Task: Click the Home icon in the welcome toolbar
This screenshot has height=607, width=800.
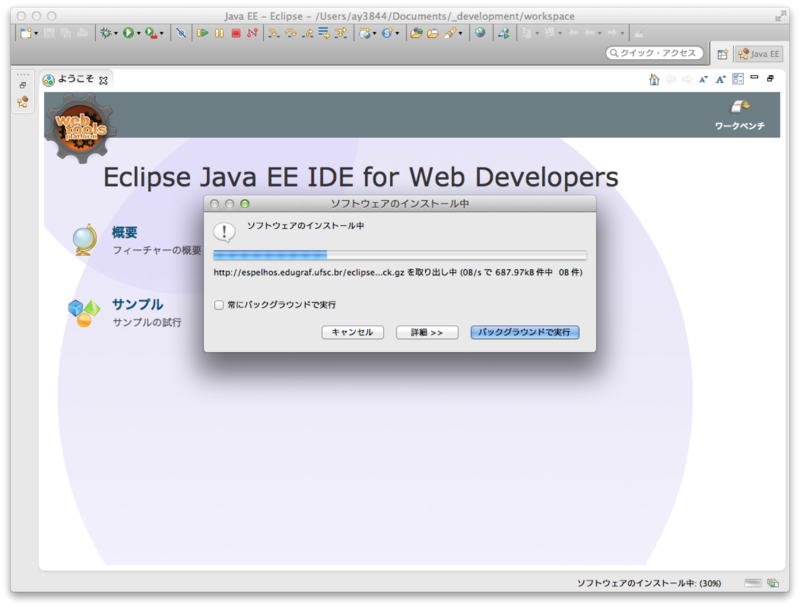Action: (654, 78)
